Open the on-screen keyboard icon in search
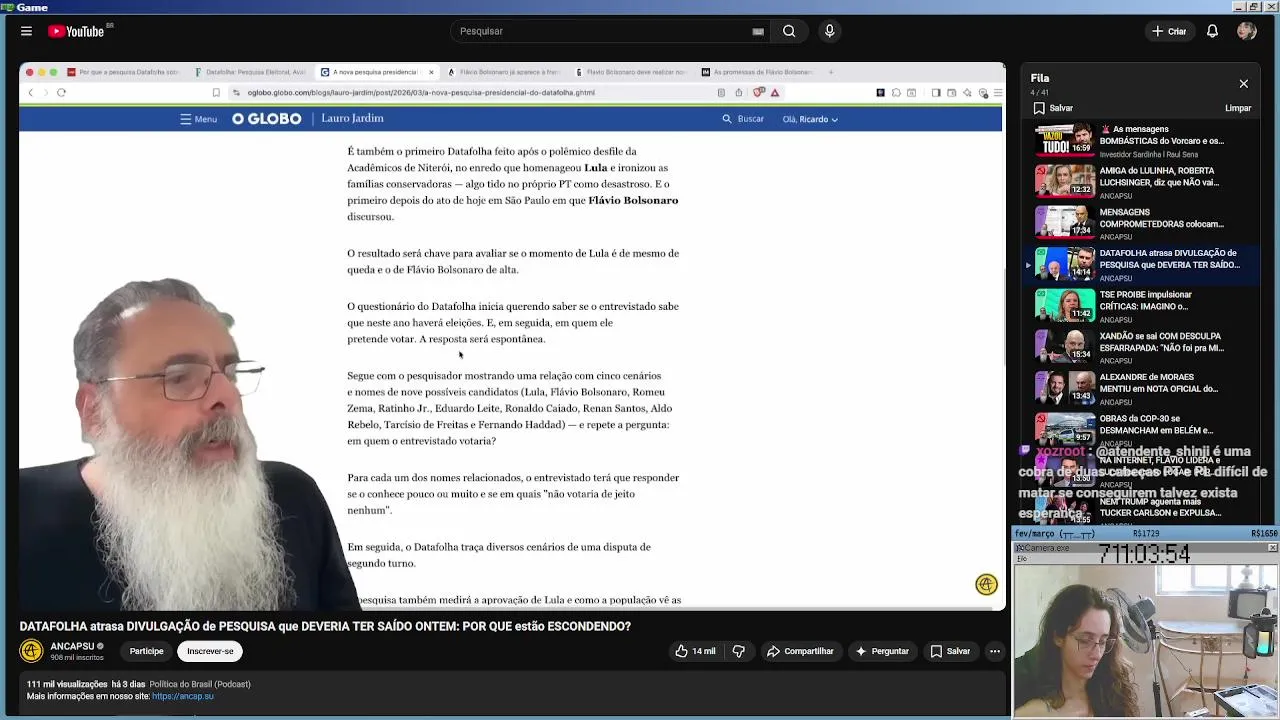1280x720 pixels. pyautogui.click(x=758, y=31)
